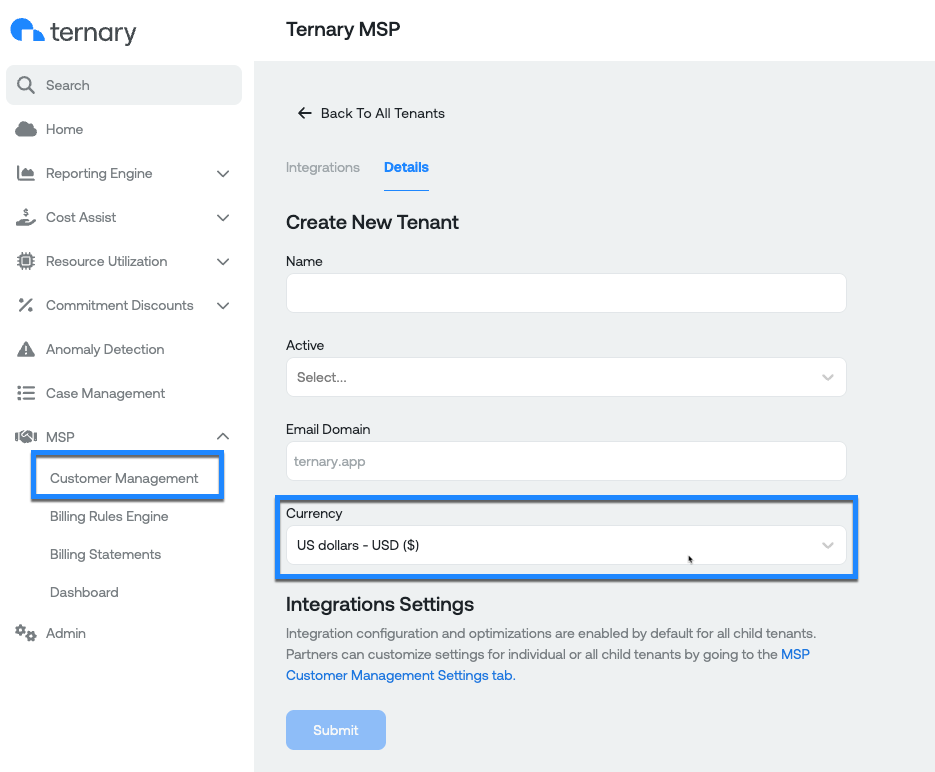Click the Integrations Settings heading
935x772 pixels.
point(380,604)
